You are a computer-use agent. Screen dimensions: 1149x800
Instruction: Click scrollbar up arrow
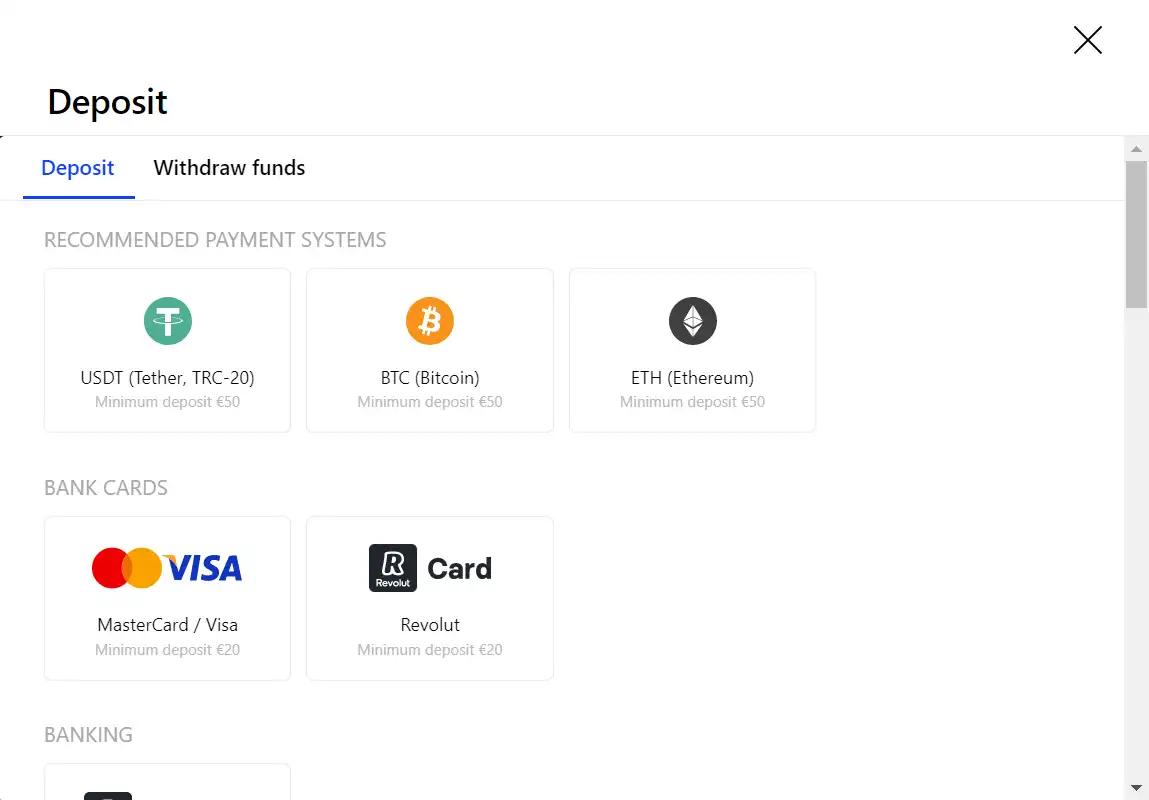[x=1136, y=149]
